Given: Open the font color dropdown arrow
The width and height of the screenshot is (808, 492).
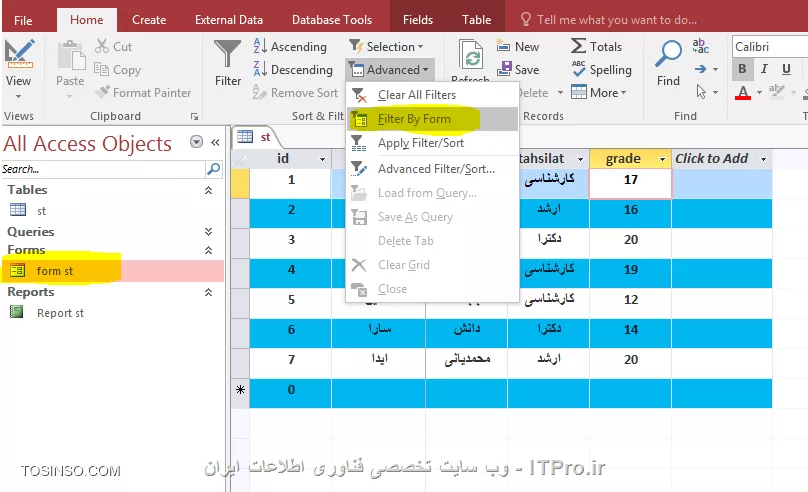Looking at the screenshot, I should [759, 93].
